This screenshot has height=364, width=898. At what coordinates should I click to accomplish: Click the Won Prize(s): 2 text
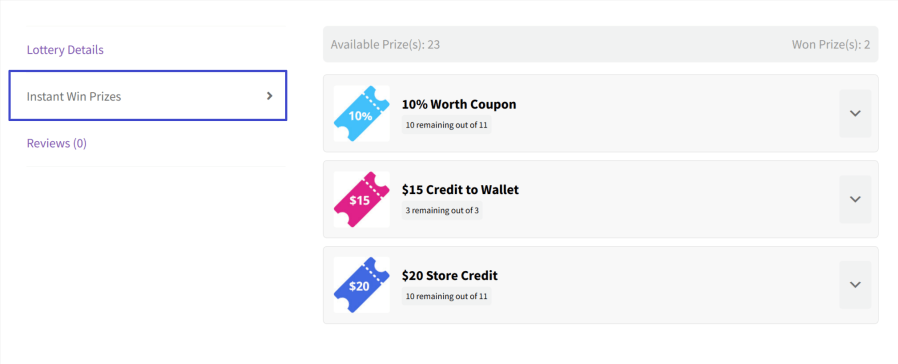pos(831,45)
